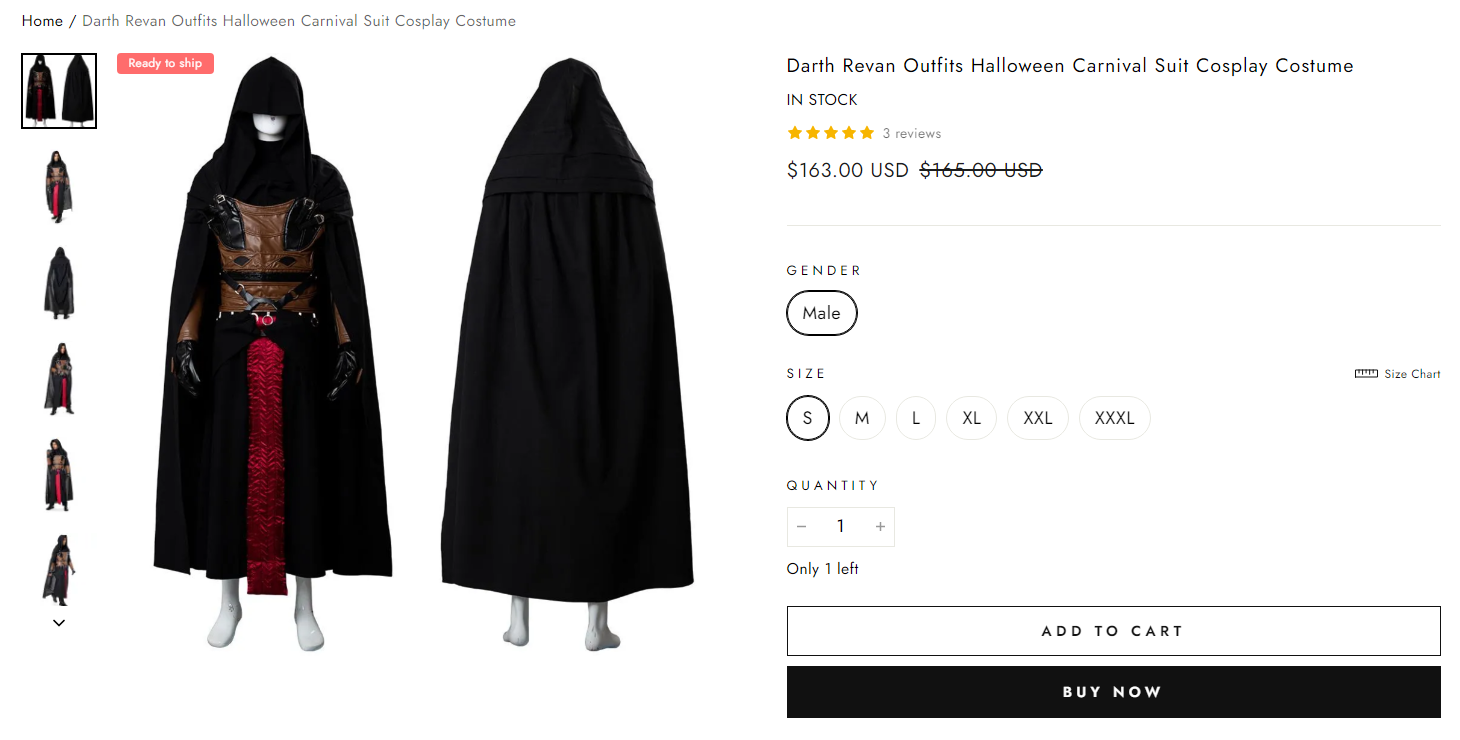Open the 3 reviews link
The width and height of the screenshot is (1460, 740).
(x=911, y=134)
